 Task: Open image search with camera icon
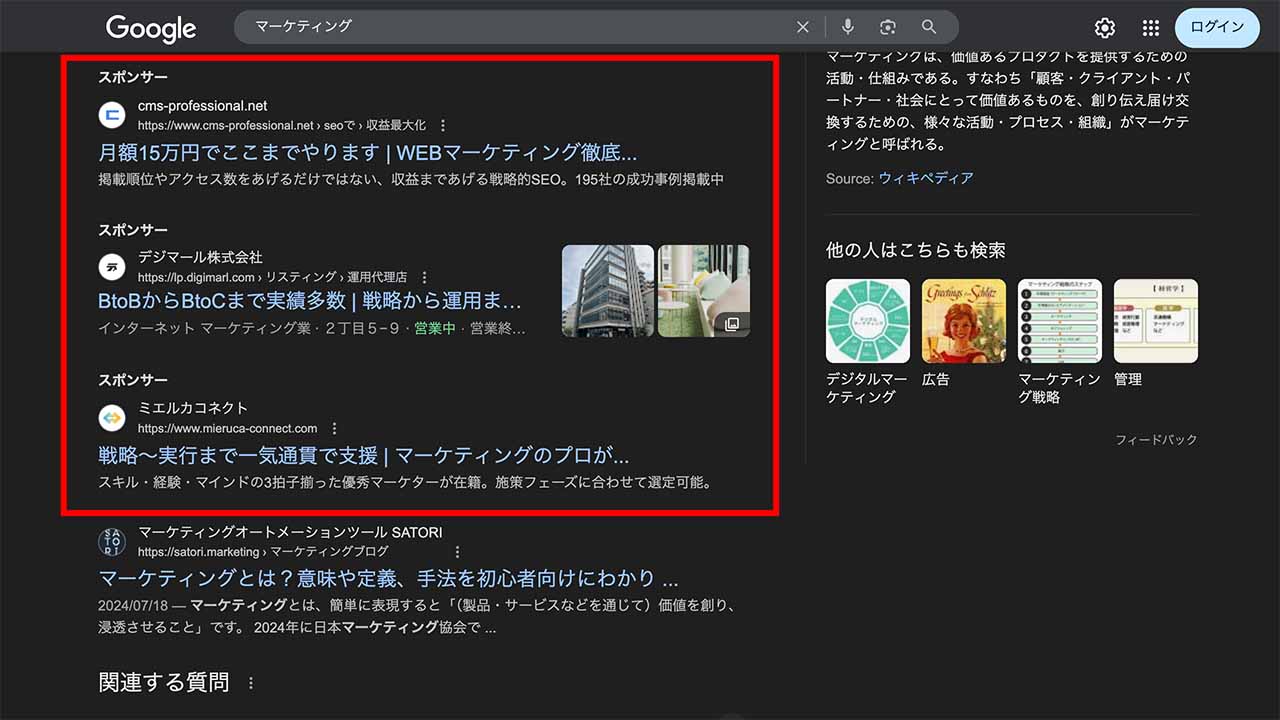[x=888, y=27]
